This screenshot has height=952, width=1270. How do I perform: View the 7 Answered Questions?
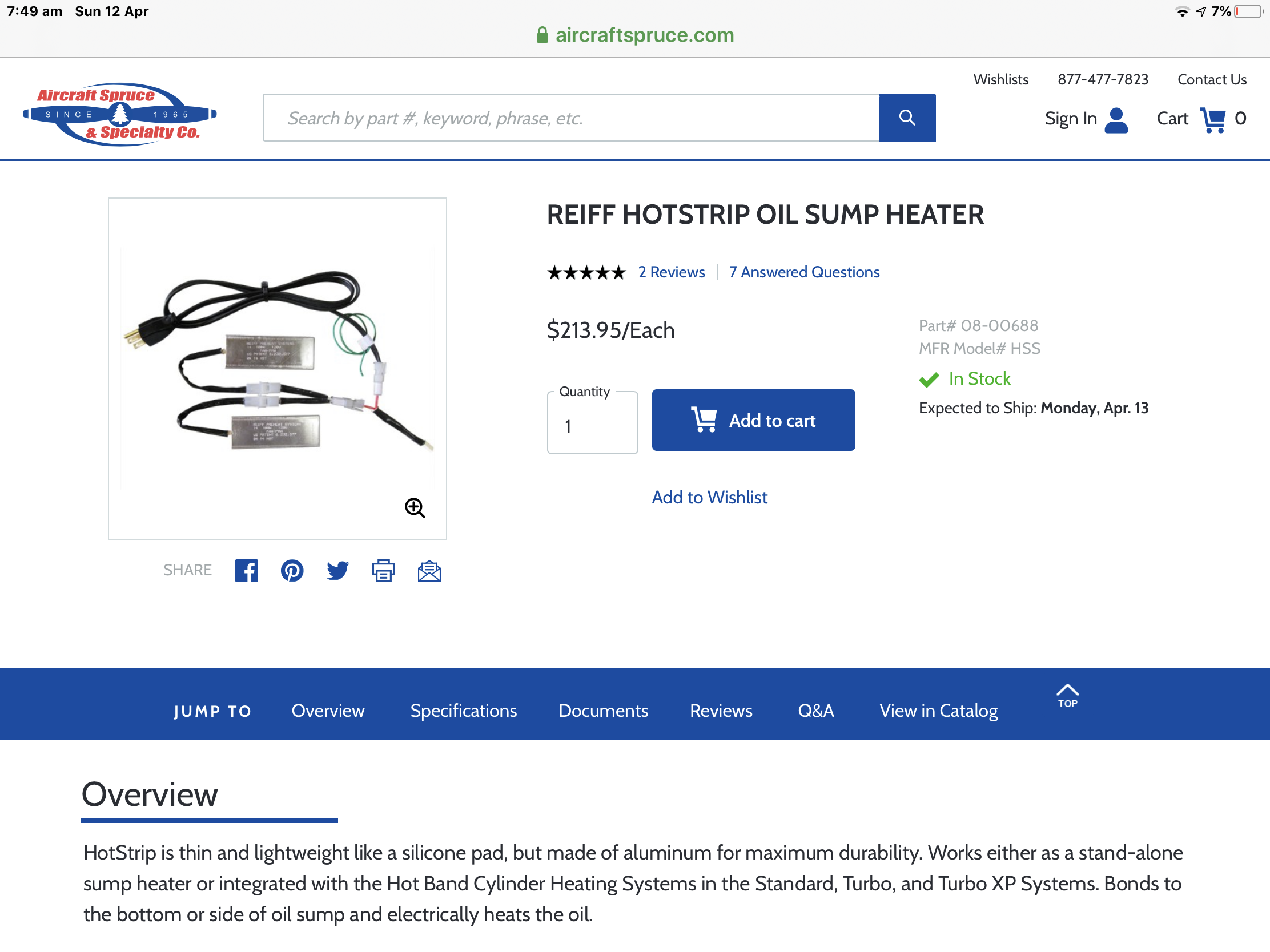tap(804, 272)
